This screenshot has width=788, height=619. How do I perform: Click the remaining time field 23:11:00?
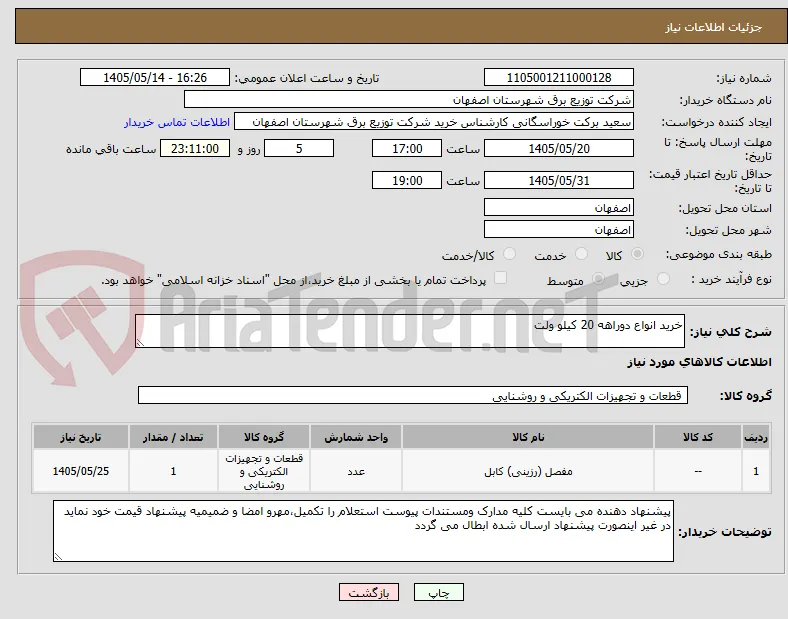[x=195, y=149]
